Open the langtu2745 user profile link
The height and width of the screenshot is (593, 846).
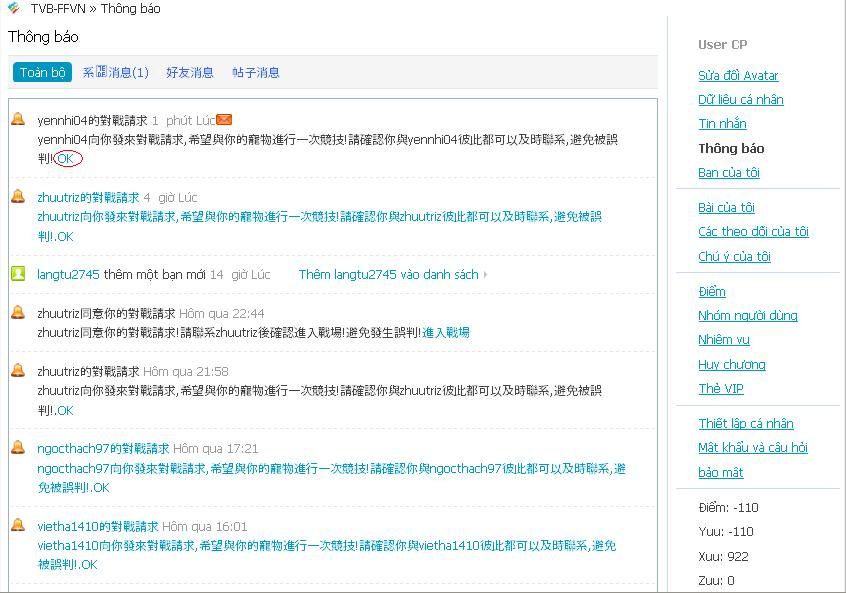[68, 274]
